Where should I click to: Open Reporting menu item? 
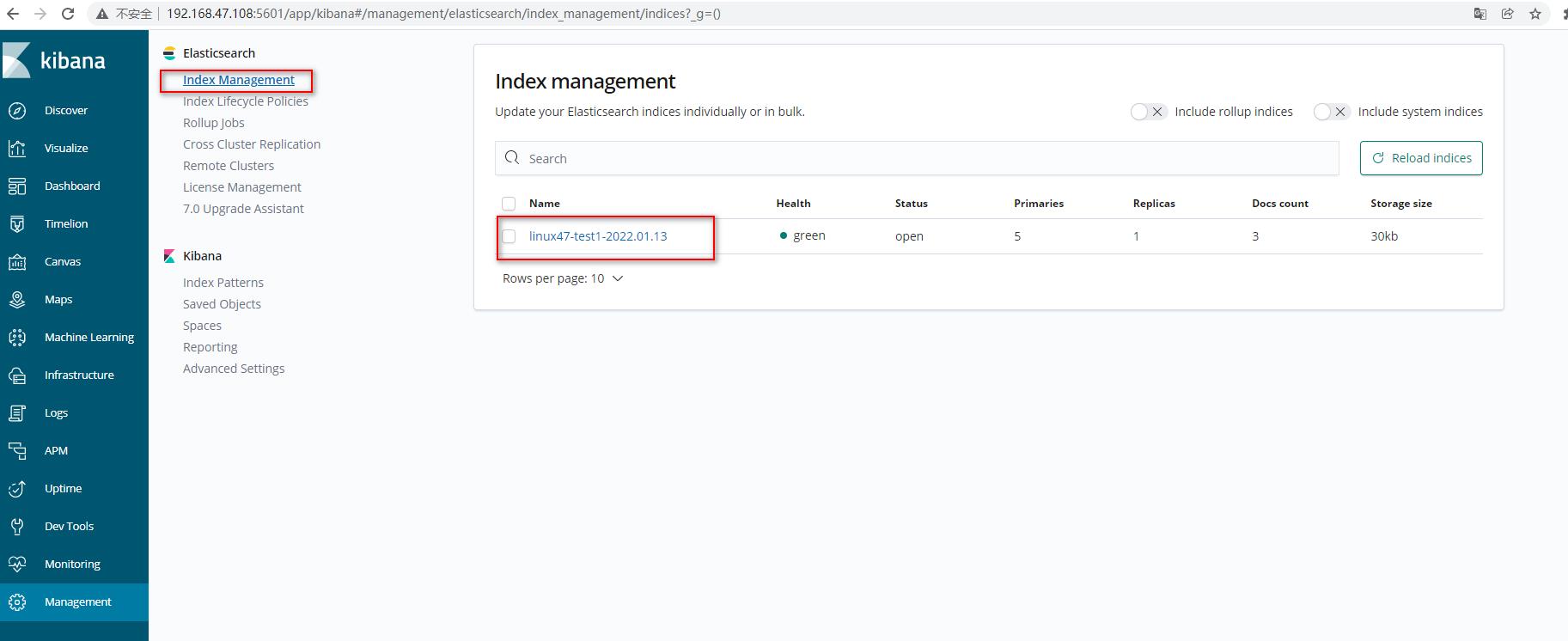click(210, 347)
